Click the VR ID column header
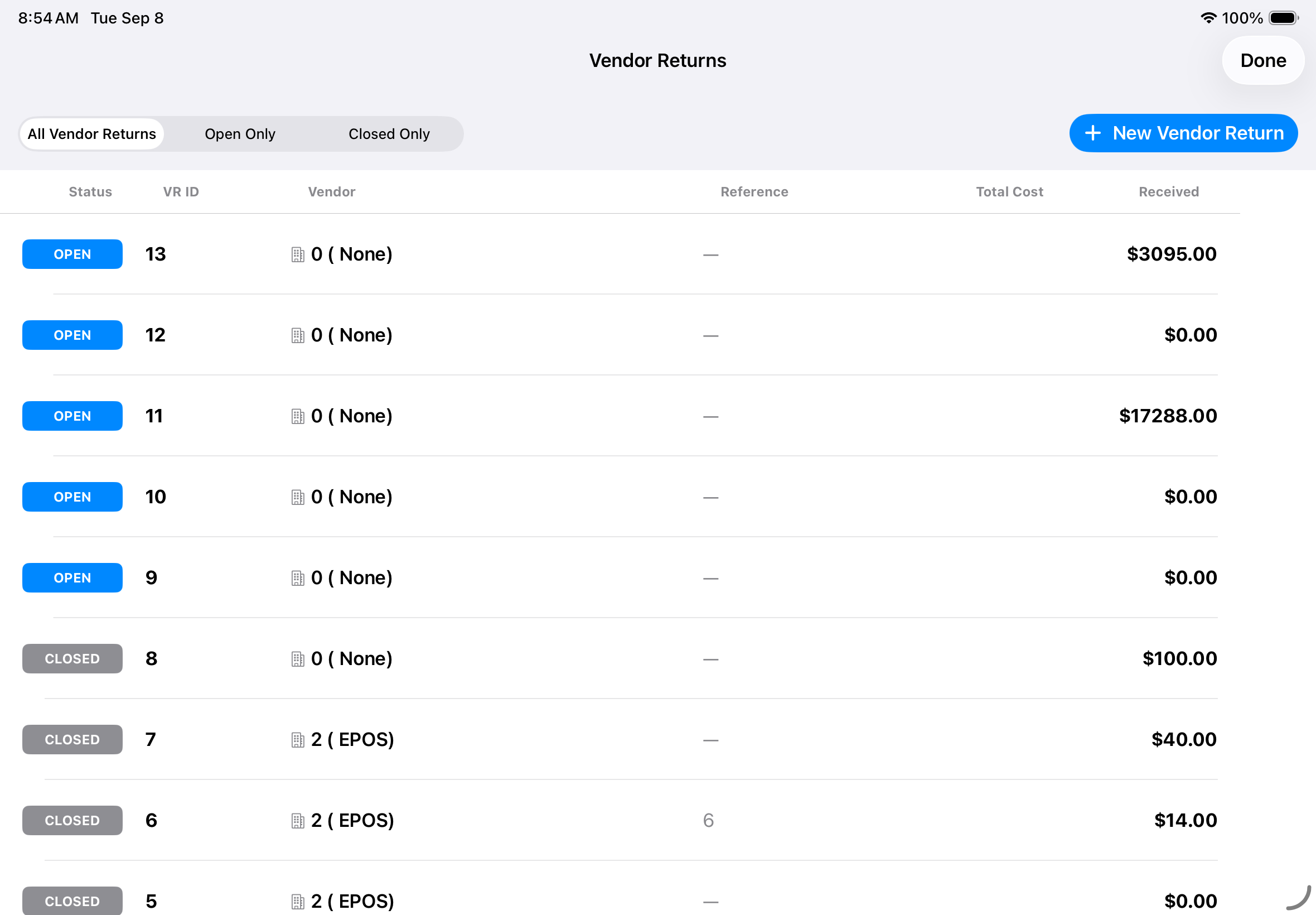Image resolution: width=1316 pixels, height=915 pixels. [x=181, y=191]
